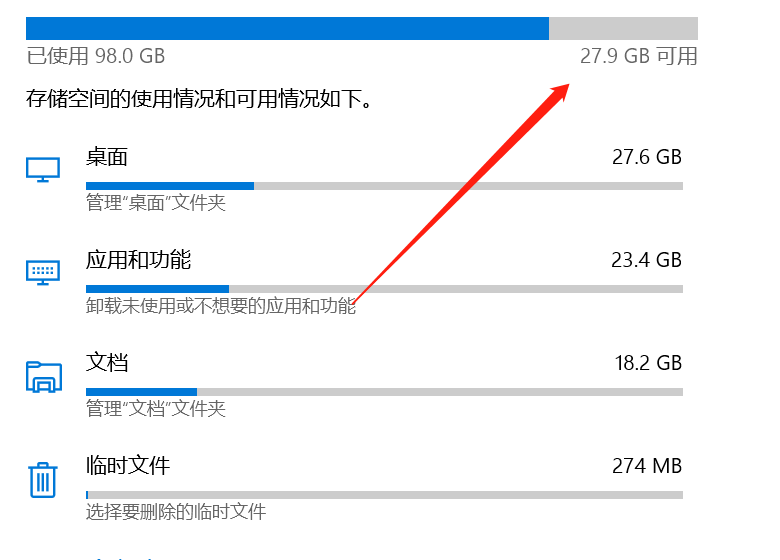Click 选择要删除的临时文件 description
780x560 pixels.
pos(176,512)
